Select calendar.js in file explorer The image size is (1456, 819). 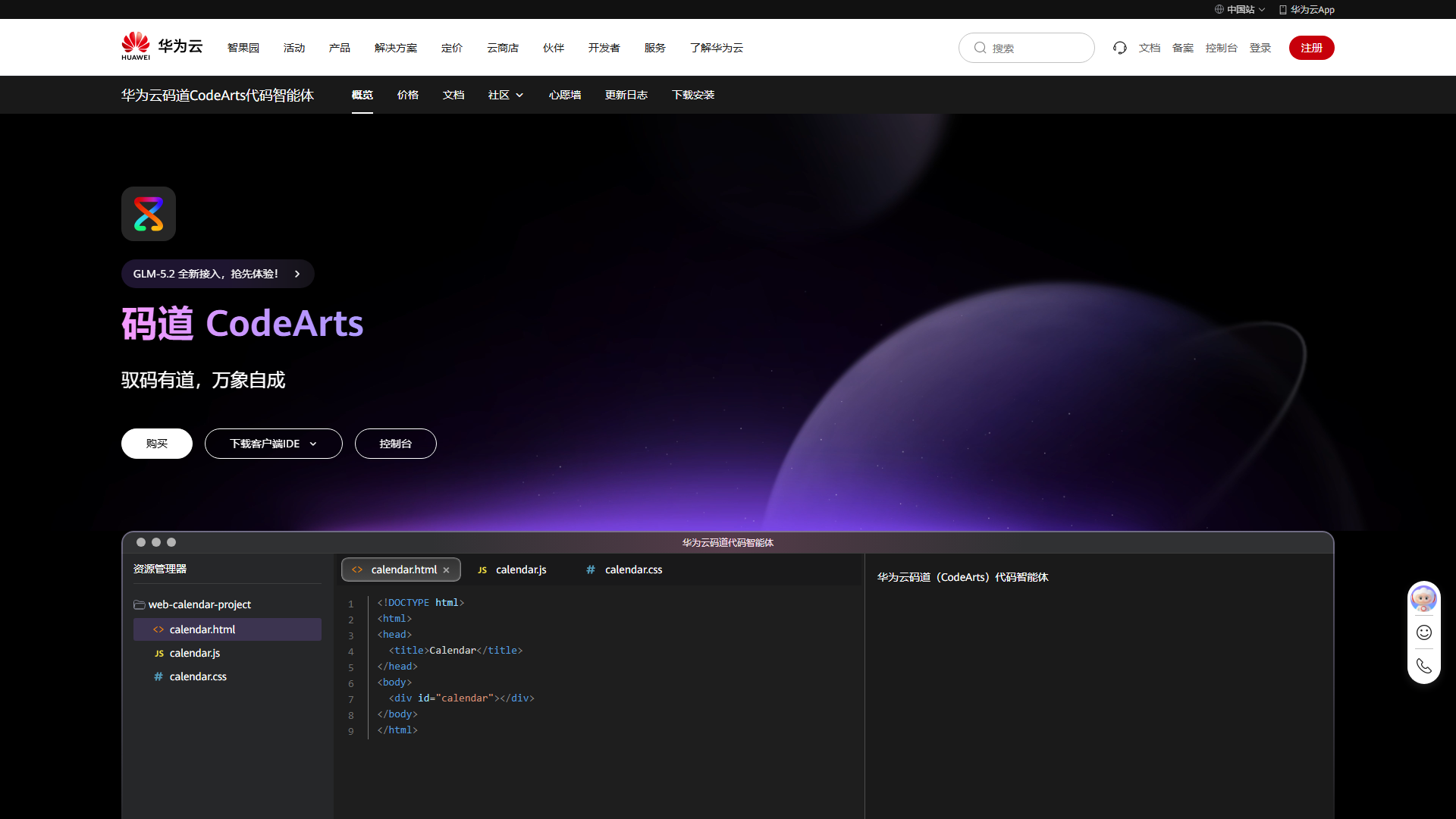[227, 653]
